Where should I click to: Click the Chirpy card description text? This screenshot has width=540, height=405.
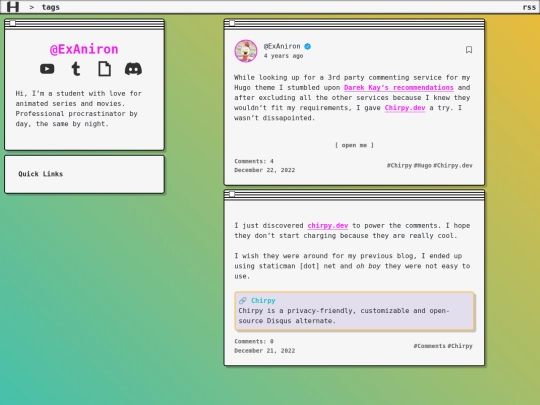click(x=344, y=316)
